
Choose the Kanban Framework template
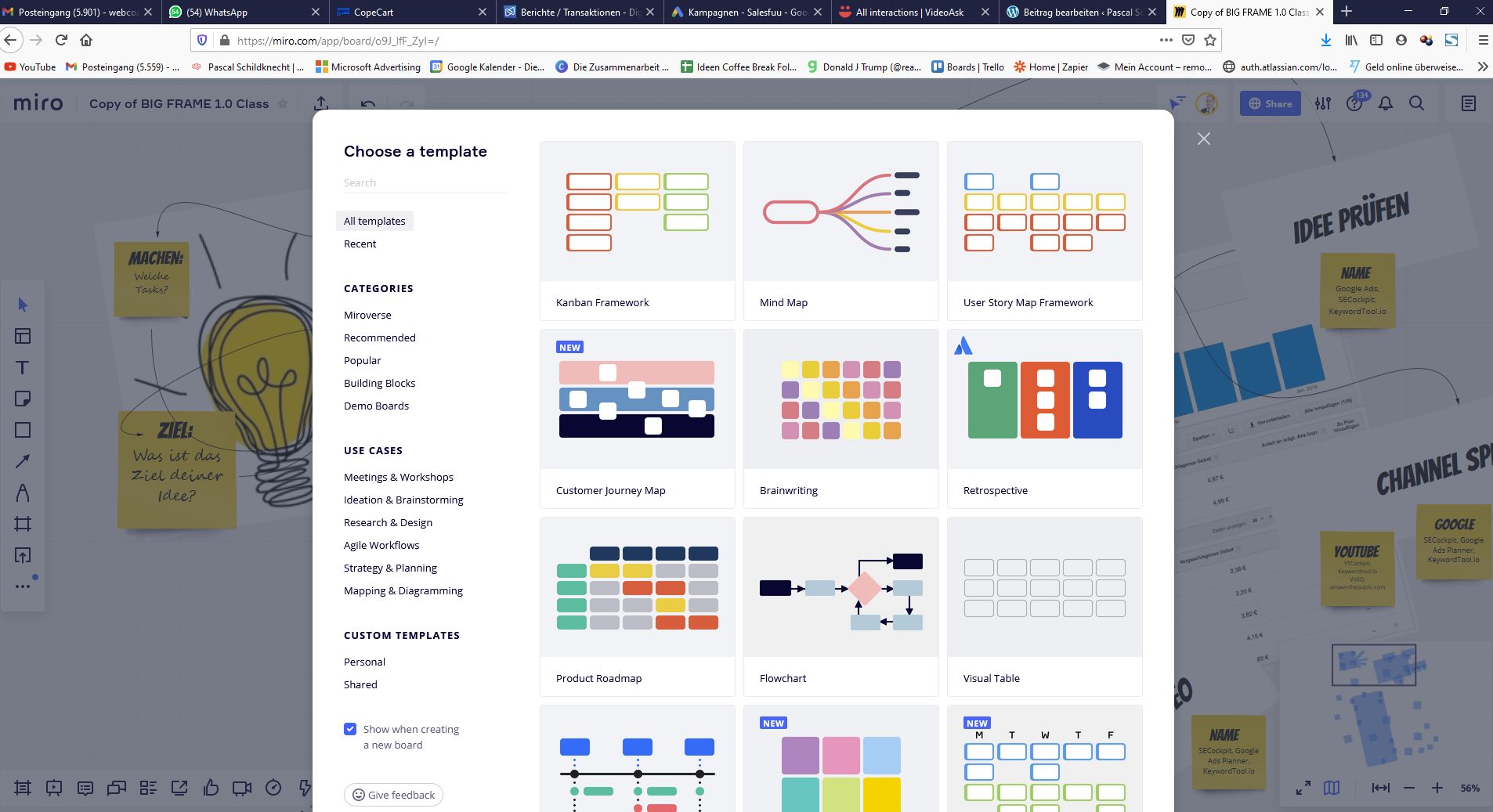click(x=637, y=231)
